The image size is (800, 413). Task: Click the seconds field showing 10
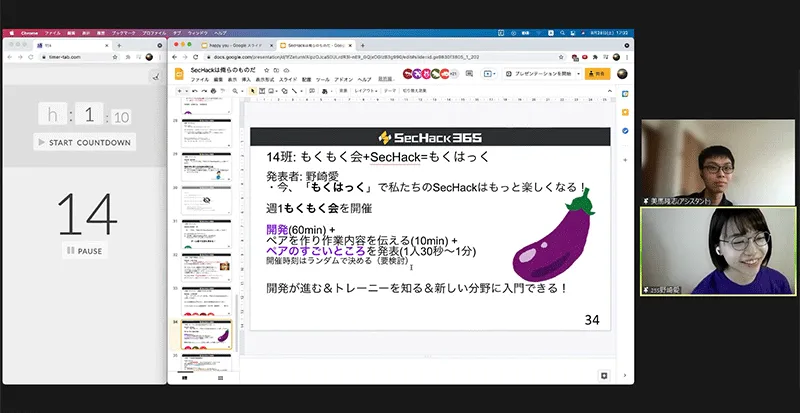pos(121,117)
